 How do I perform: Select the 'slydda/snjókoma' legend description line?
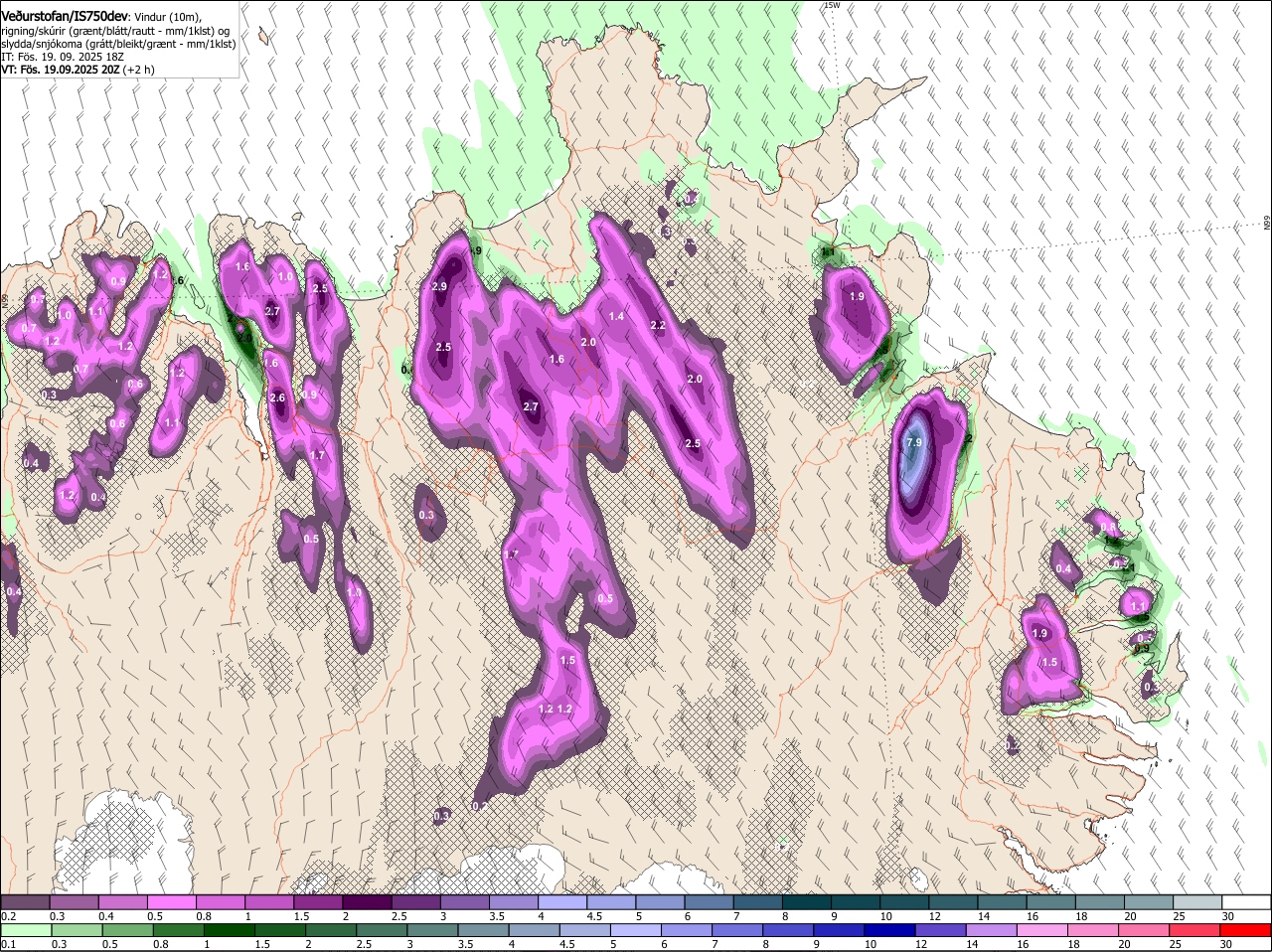[x=117, y=44]
